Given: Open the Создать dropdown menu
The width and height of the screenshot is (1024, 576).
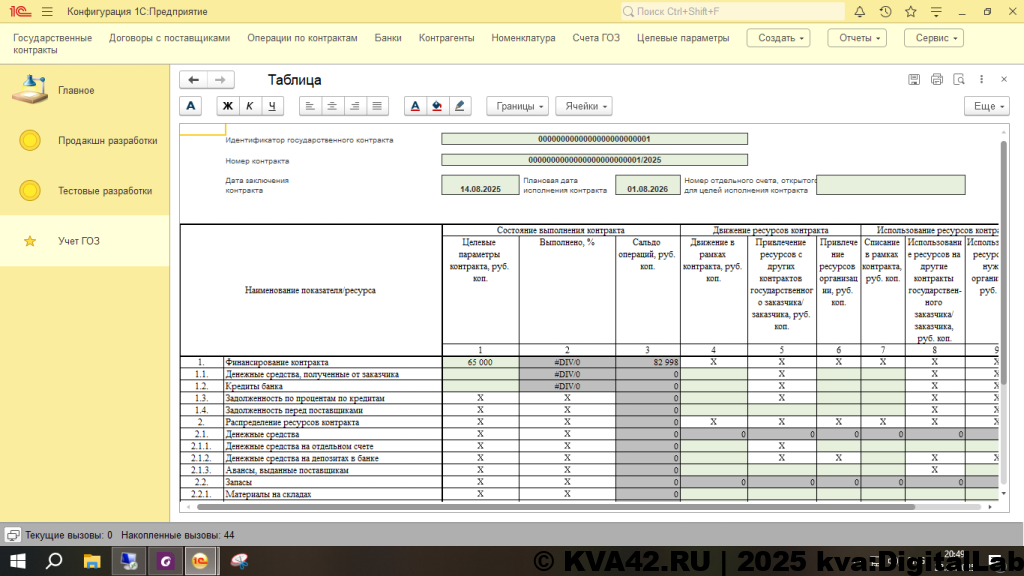Looking at the screenshot, I should 779,38.
